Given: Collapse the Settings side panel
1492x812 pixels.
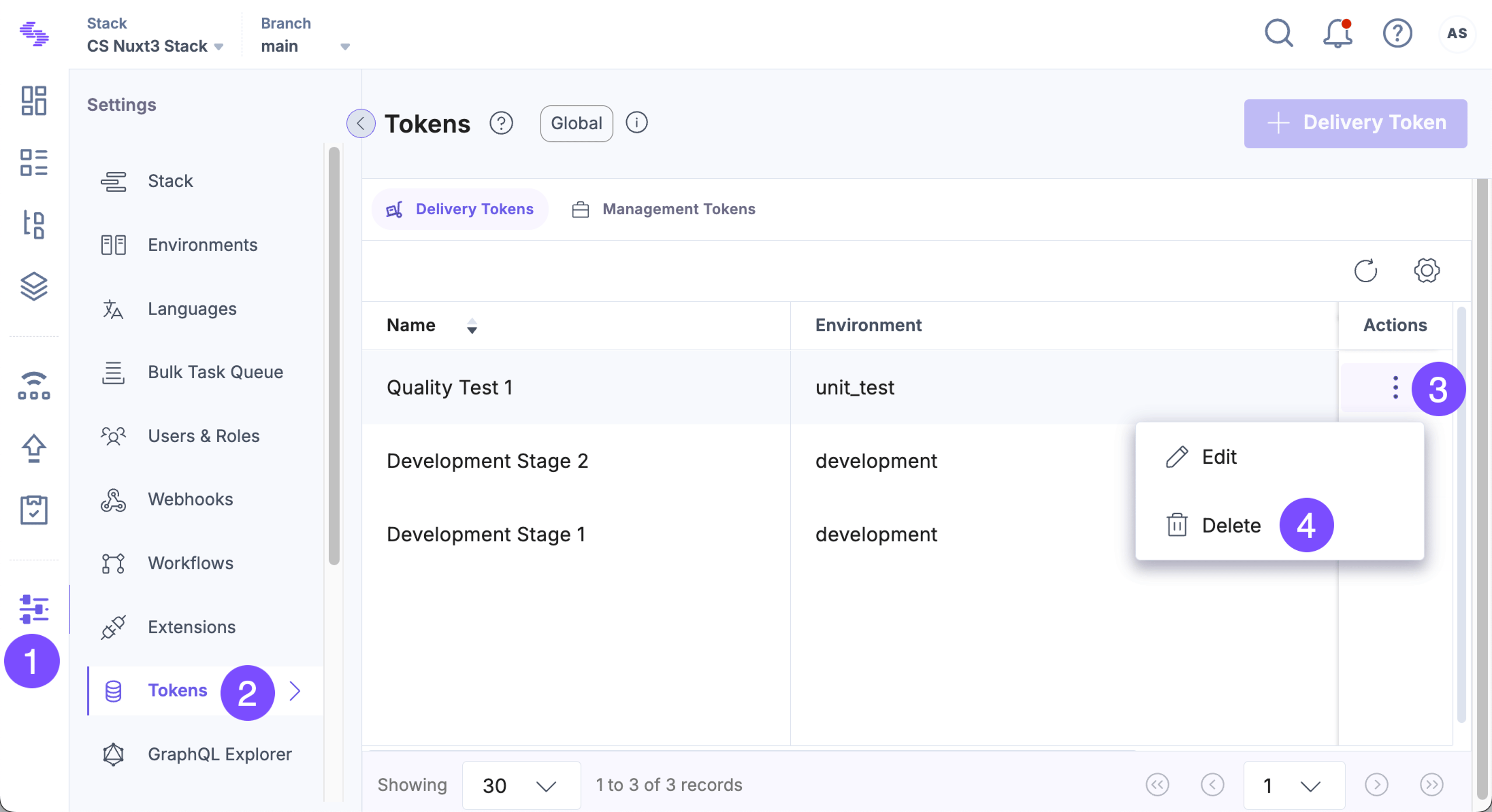Looking at the screenshot, I should pos(361,123).
